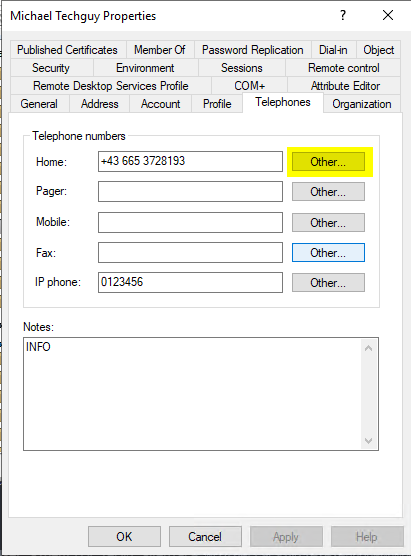This screenshot has height=556, width=411.
Task: Discard changes with the Cancel button
Action: (205, 536)
